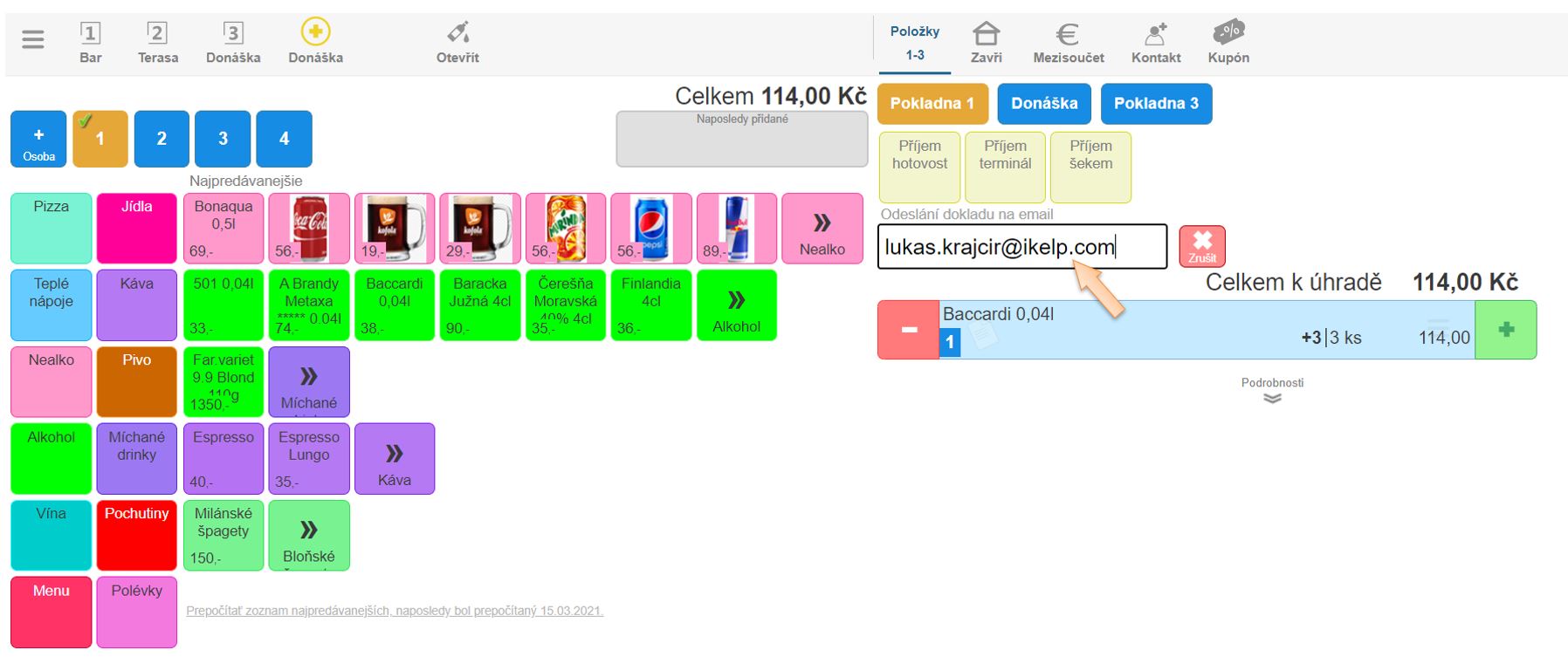This screenshot has height=657, width=1568.
Task: Expand the Podrobnosti details chevron
Action: [1272, 398]
